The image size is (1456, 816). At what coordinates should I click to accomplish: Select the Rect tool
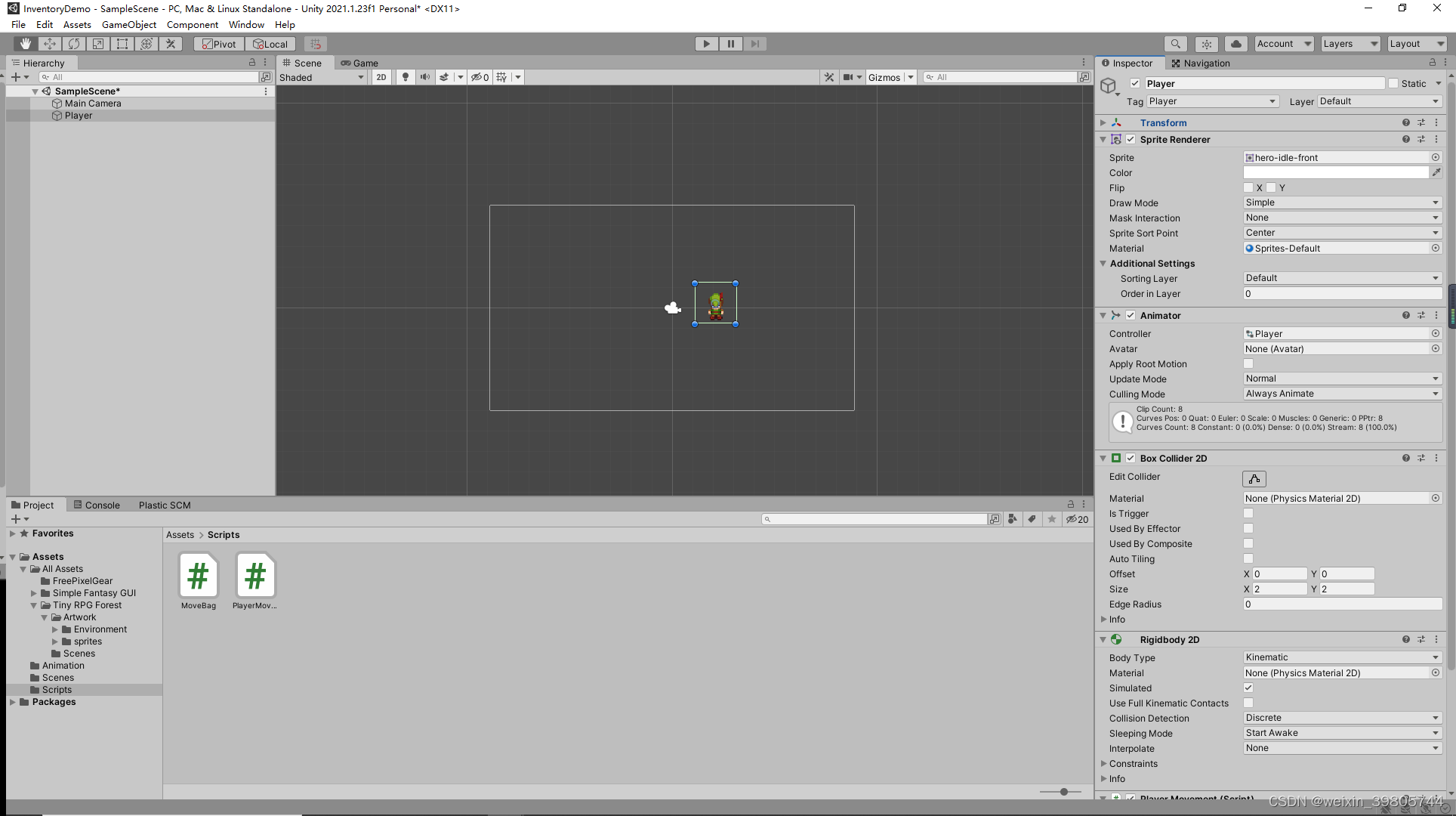pyautogui.click(x=122, y=44)
